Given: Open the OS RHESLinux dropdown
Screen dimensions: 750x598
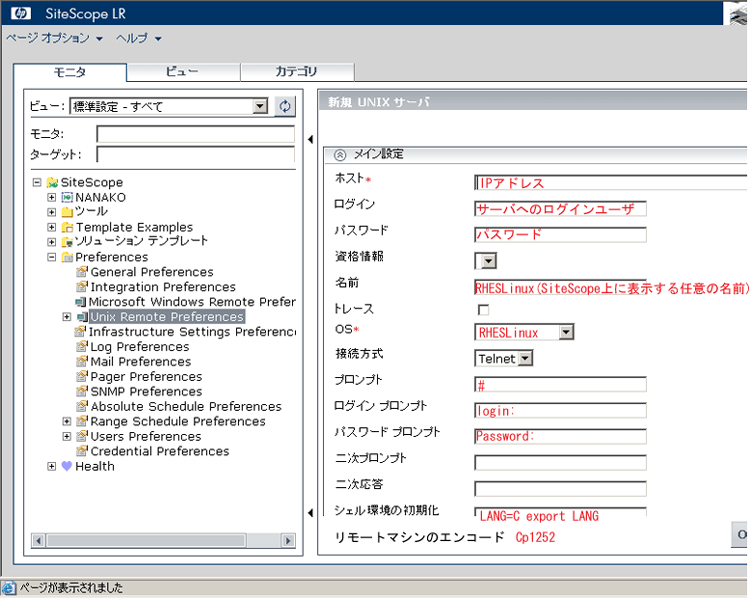Looking at the screenshot, I should 566,332.
